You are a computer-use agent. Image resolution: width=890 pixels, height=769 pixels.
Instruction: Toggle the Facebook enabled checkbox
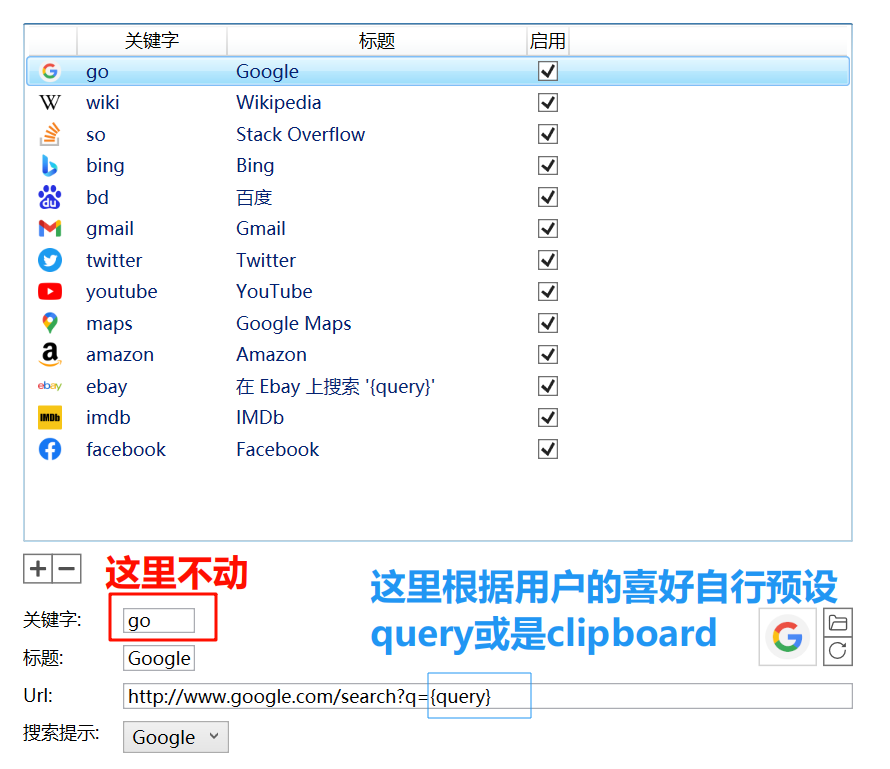click(548, 449)
